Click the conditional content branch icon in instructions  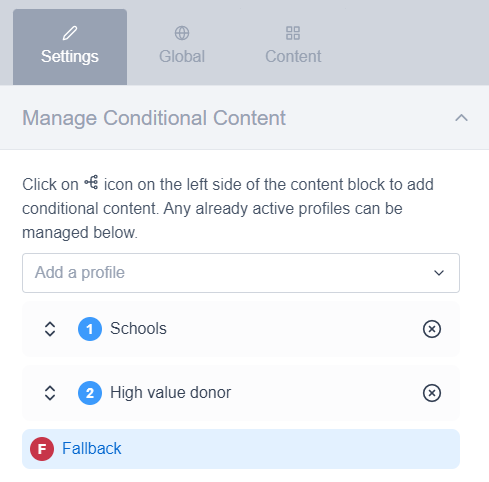(x=91, y=182)
